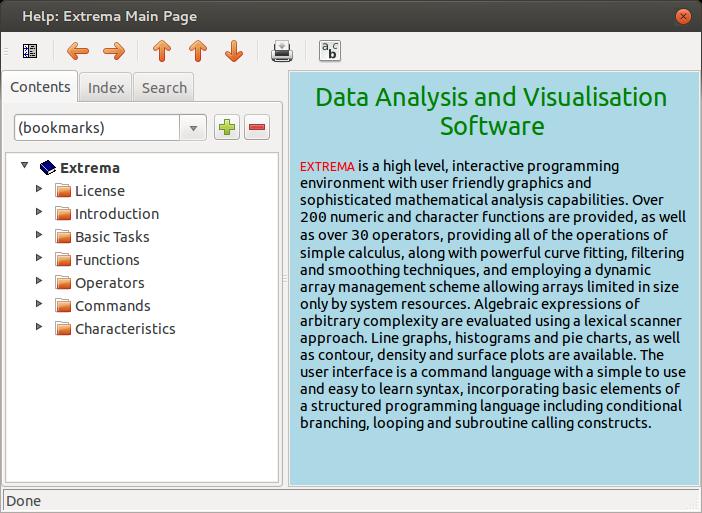Click the first up arrow (parent level)

click(x=162, y=51)
